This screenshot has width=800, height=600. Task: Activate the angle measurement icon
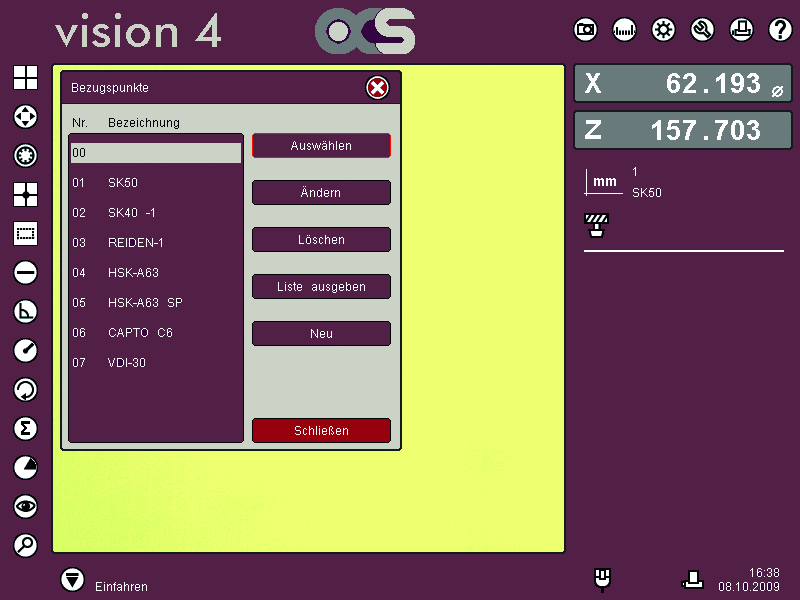(x=25, y=312)
